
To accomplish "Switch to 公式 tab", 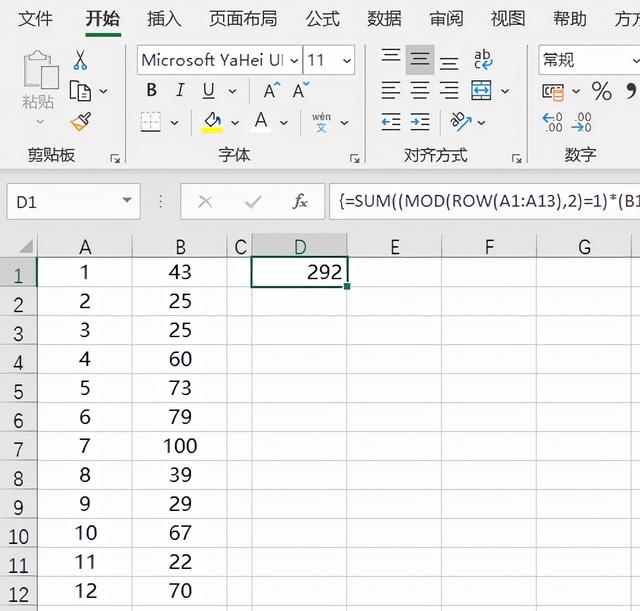I will tap(322, 19).
